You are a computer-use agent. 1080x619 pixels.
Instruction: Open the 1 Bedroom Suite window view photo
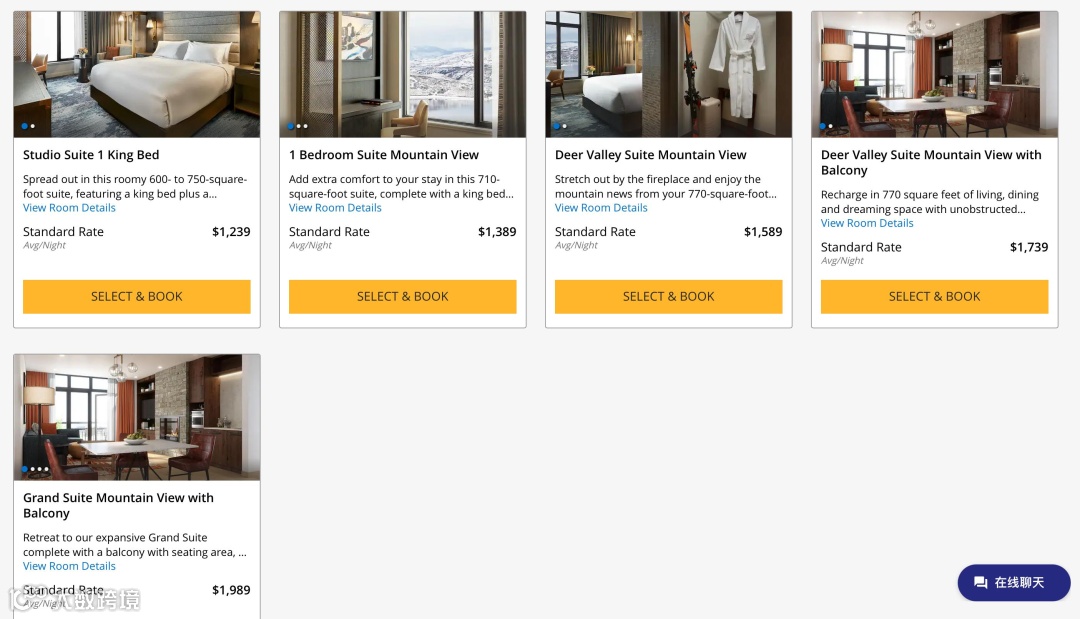[402, 74]
